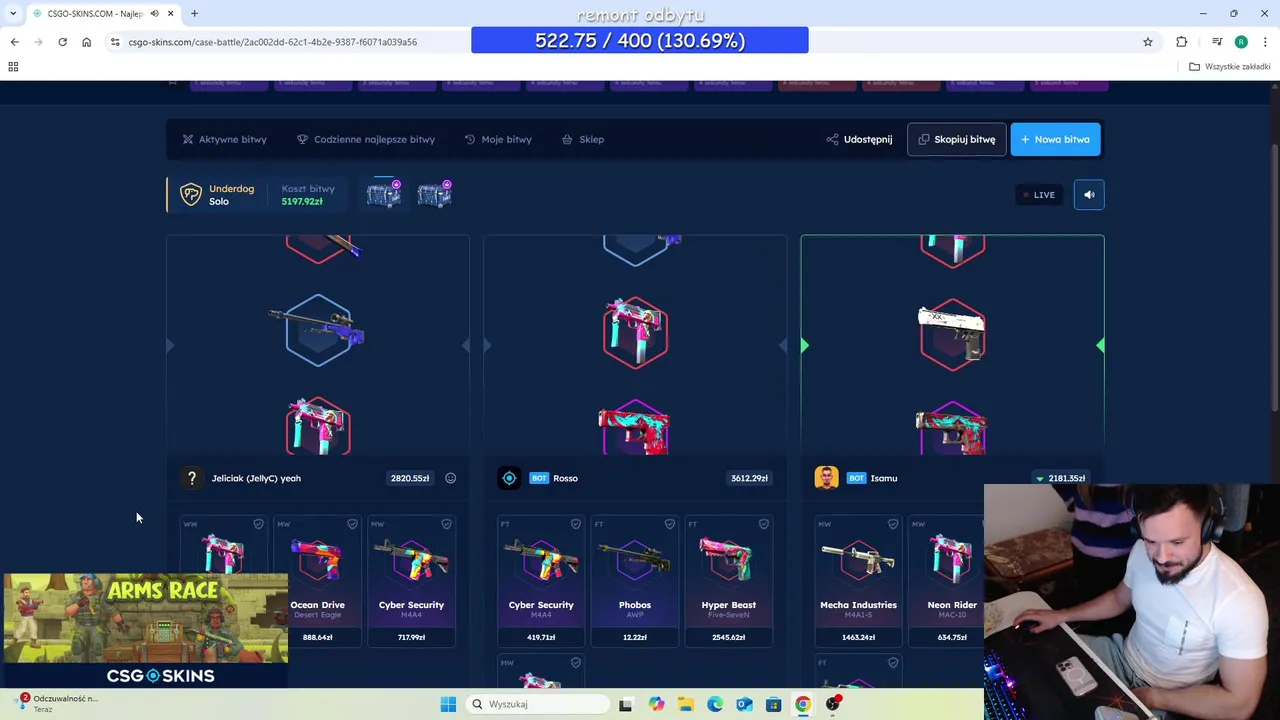Screen dimensions: 1280x720
Task: Open File Explorer from taskbar
Action: [x=685, y=704]
